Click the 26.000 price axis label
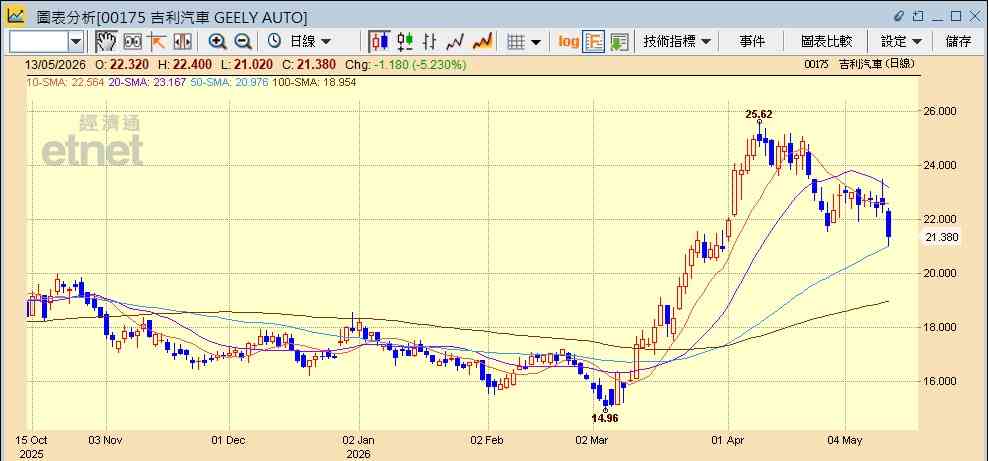Viewport: 989px width, 461px height. [x=940, y=111]
